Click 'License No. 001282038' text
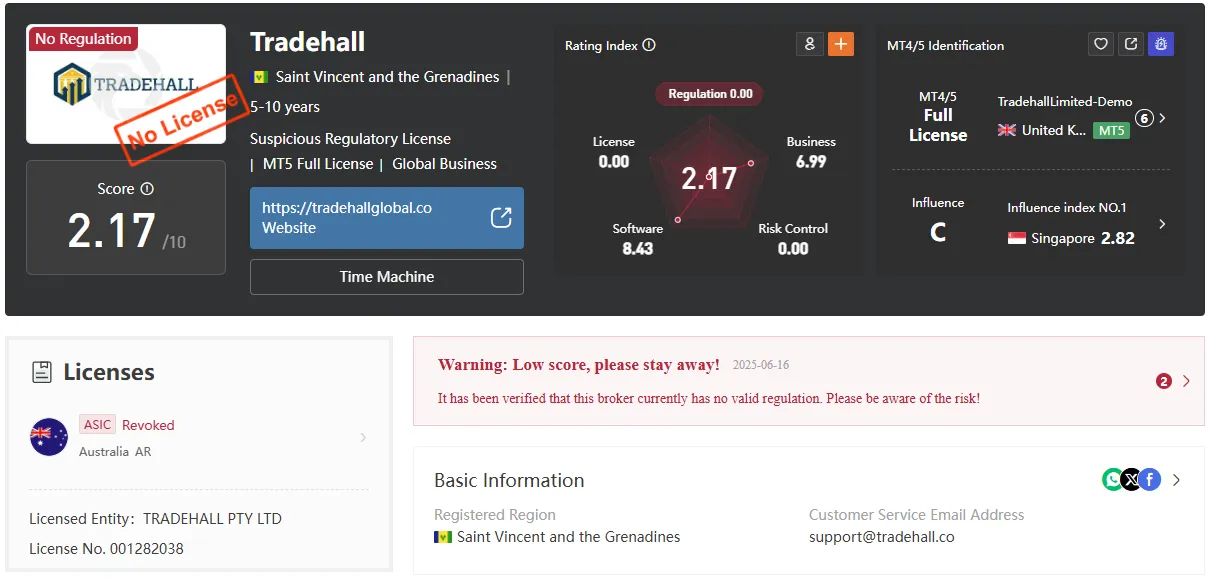Image resolution: width=1209 pixels, height=579 pixels. pyautogui.click(x=106, y=549)
